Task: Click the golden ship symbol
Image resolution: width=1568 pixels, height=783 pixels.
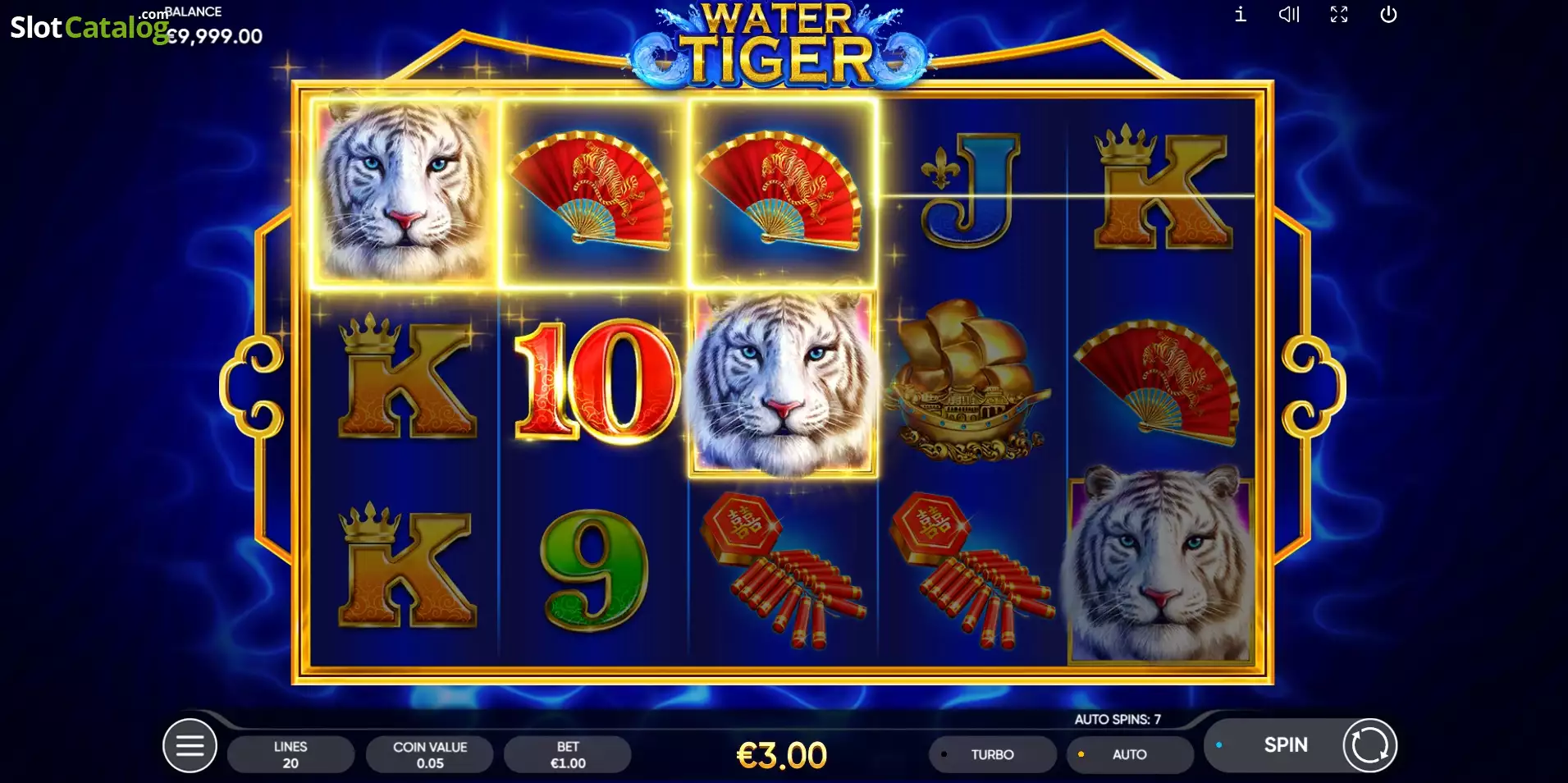Action: (x=971, y=381)
